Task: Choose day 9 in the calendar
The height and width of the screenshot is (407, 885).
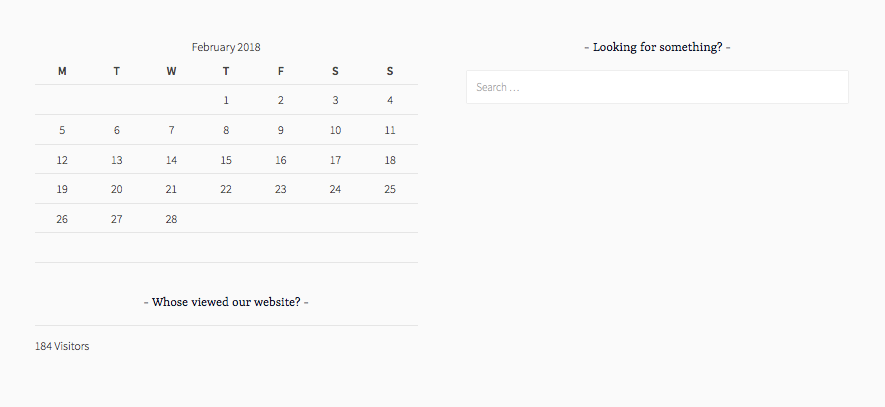Action: click(x=281, y=130)
